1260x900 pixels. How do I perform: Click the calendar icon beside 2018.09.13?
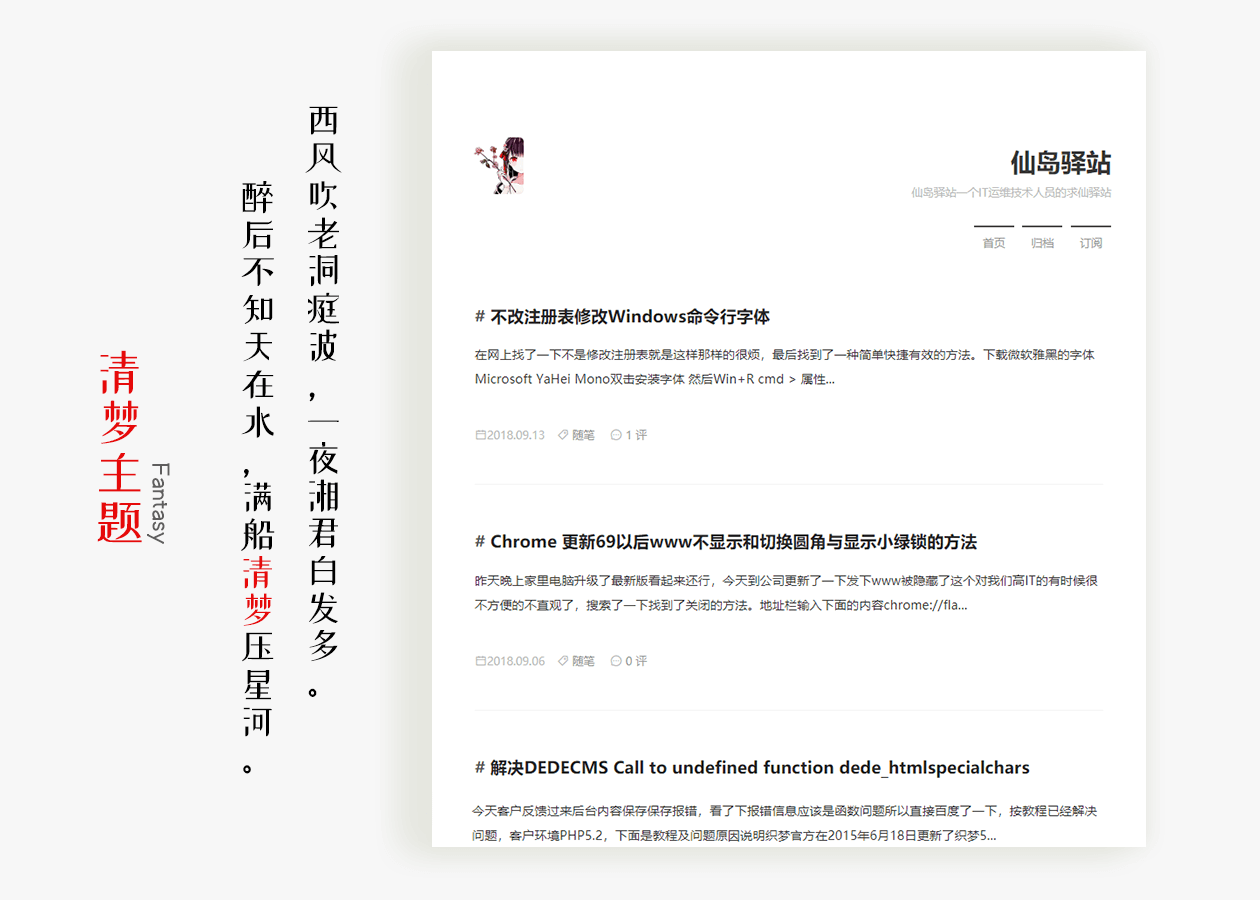480,435
